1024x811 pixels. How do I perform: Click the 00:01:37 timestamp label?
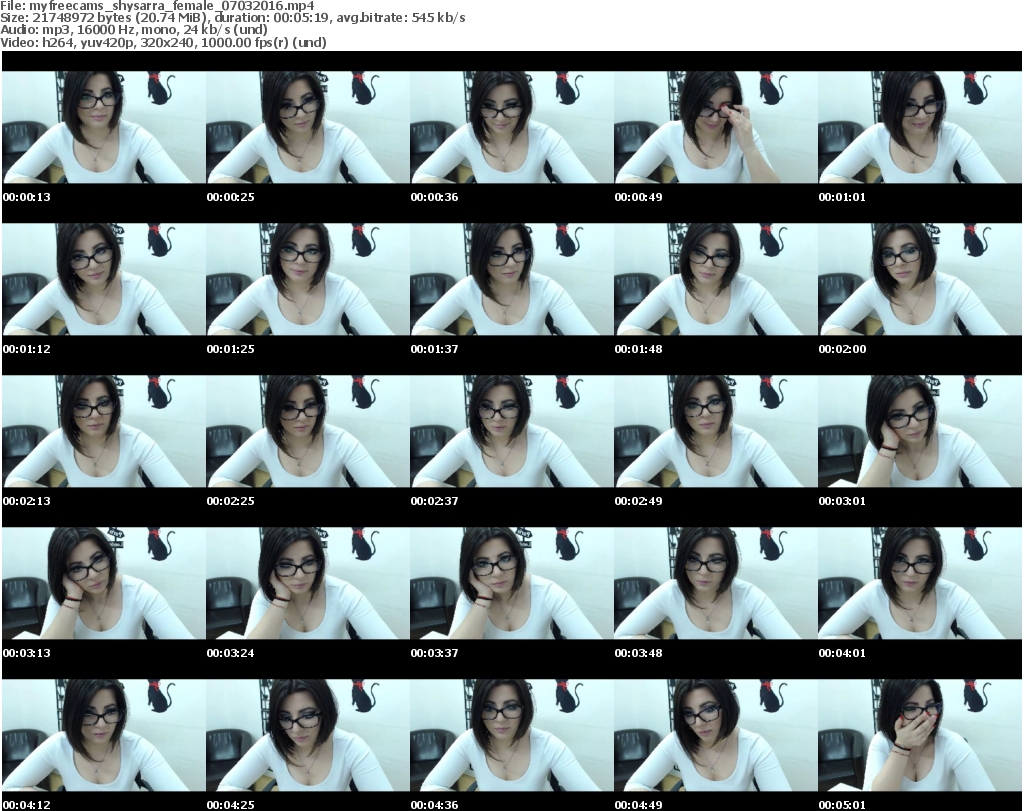click(434, 349)
